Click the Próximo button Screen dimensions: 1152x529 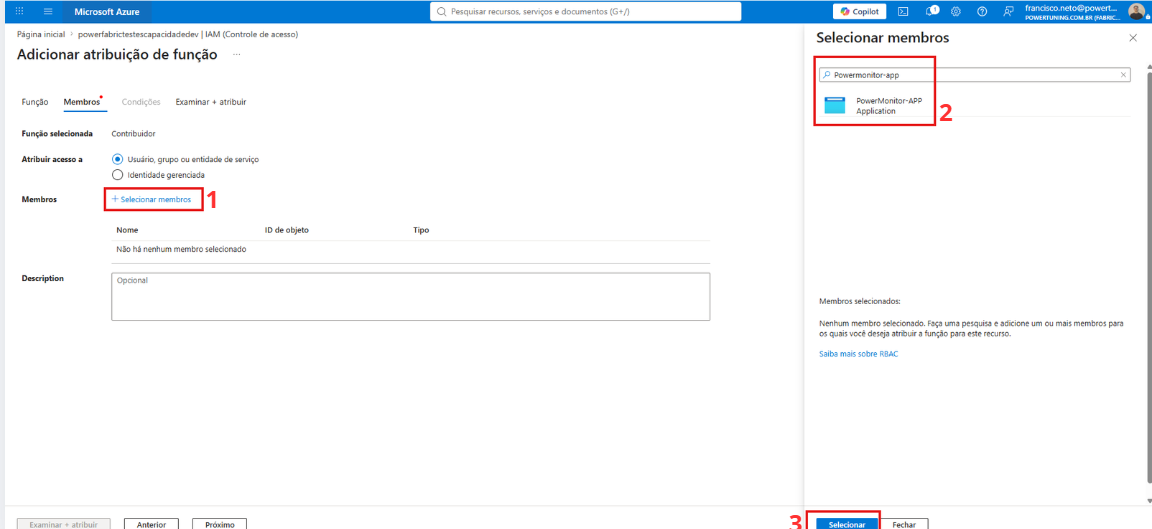click(x=220, y=525)
